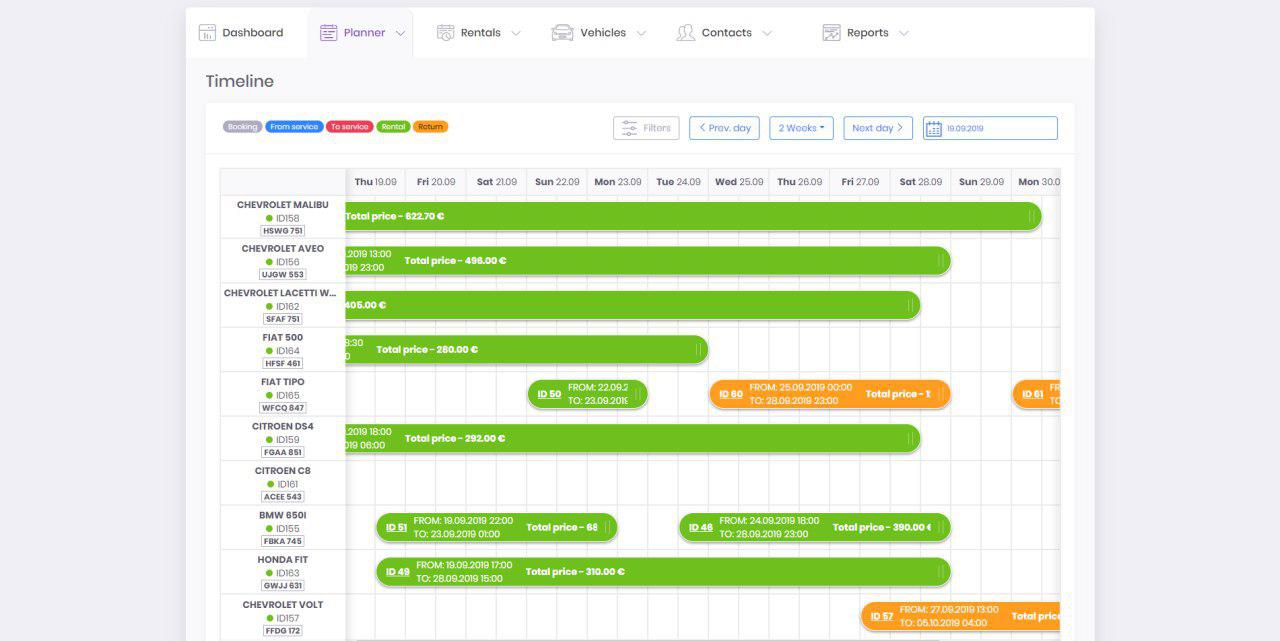Click the Dashboard chart icon

(207, 33)
